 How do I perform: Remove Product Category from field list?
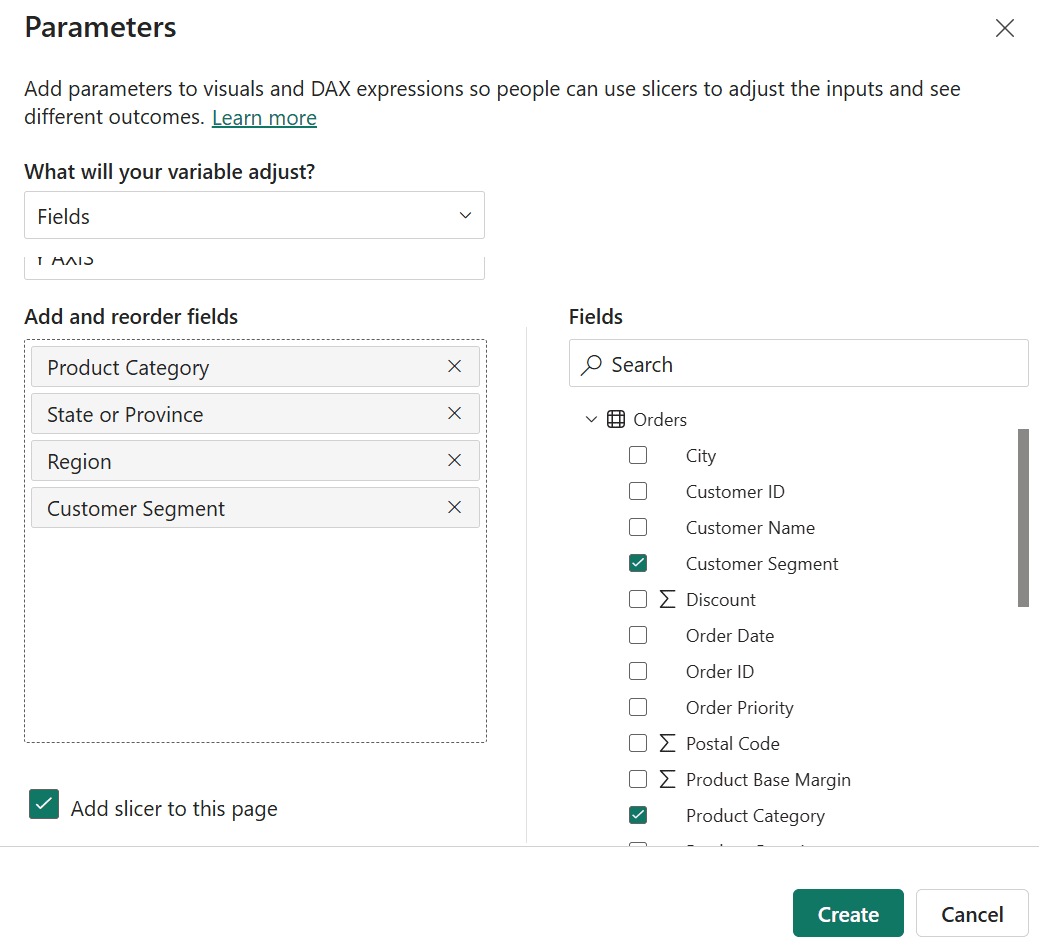click(454, 367)
